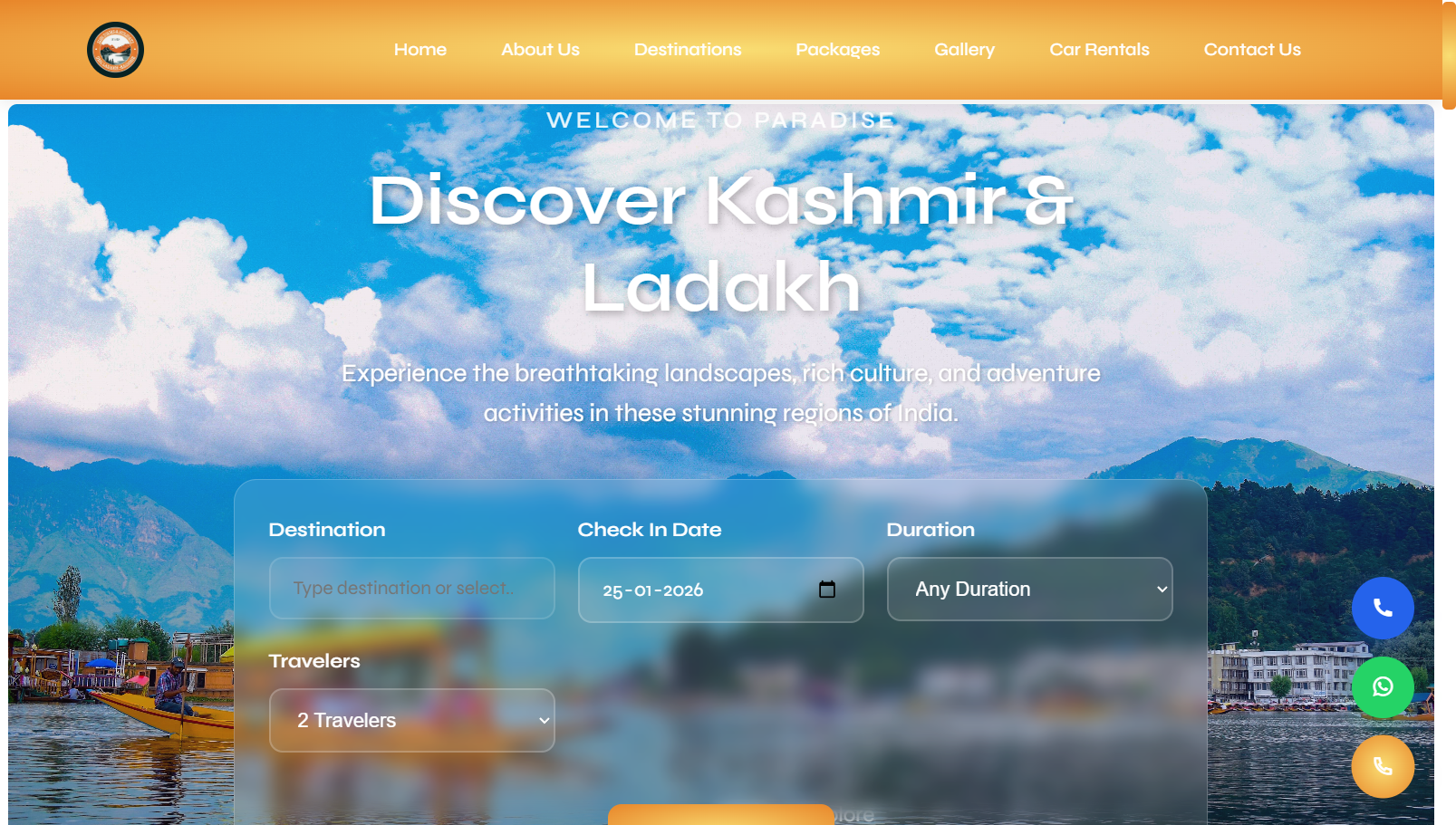The image size is (1456, 825).
Task: Click the blue phone call floating button
Action: [x=1383, y=608]
